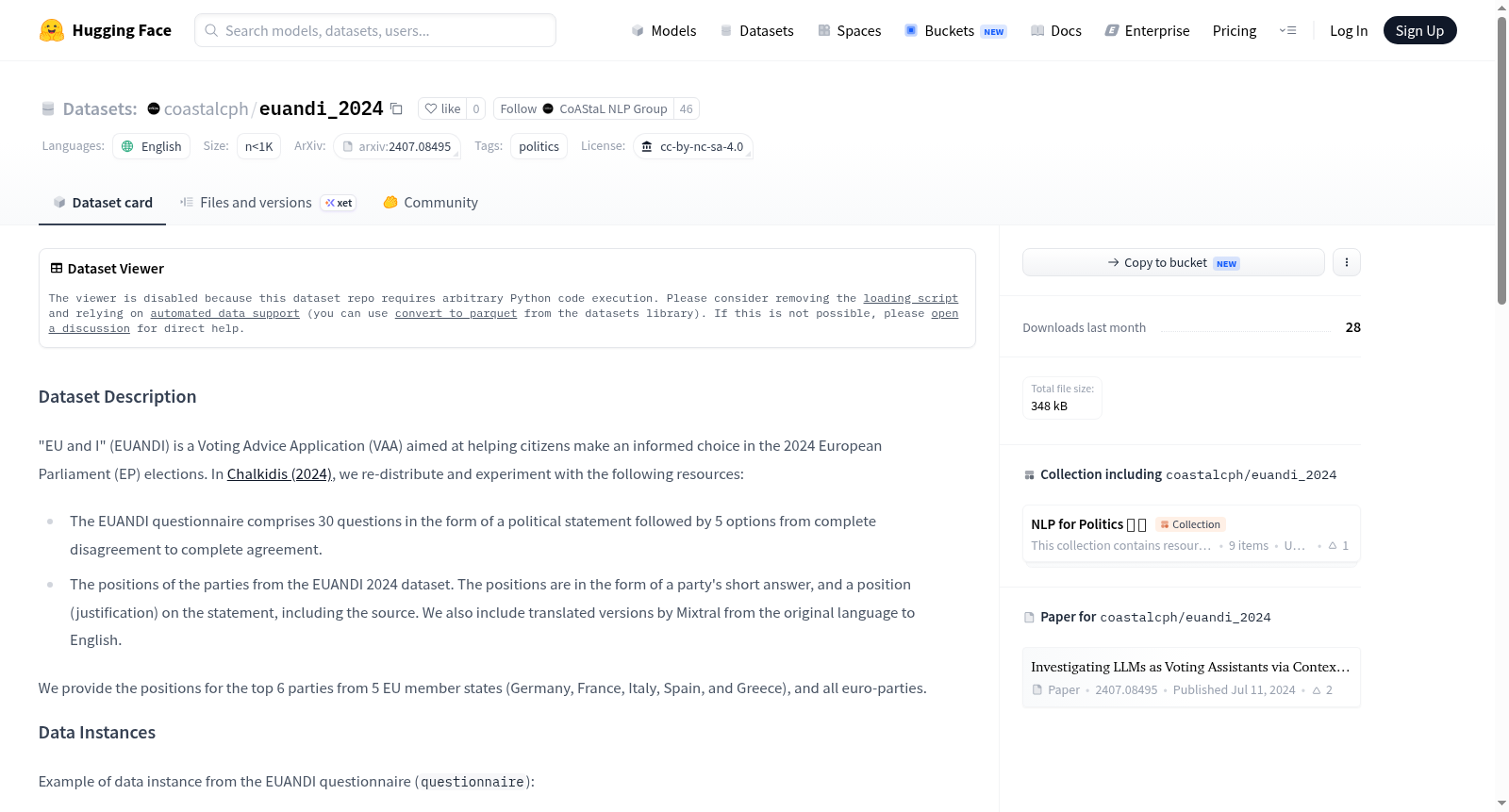Open the Chalkidis (2024) link
Viewport: 1509px width, 812px height.
click(x=280, y=474)
